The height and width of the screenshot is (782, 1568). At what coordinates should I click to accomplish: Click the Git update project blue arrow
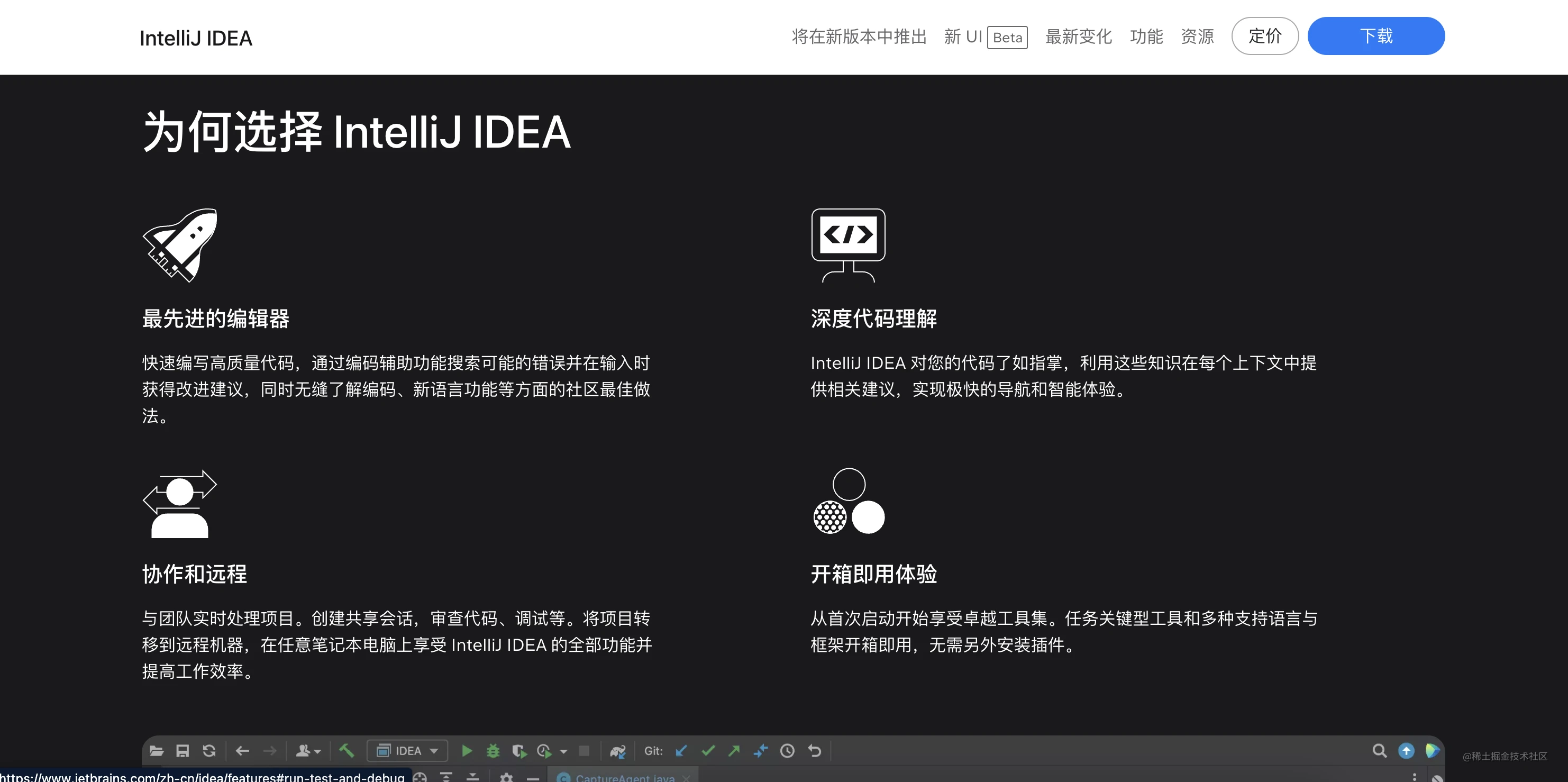tap(681, 750)
